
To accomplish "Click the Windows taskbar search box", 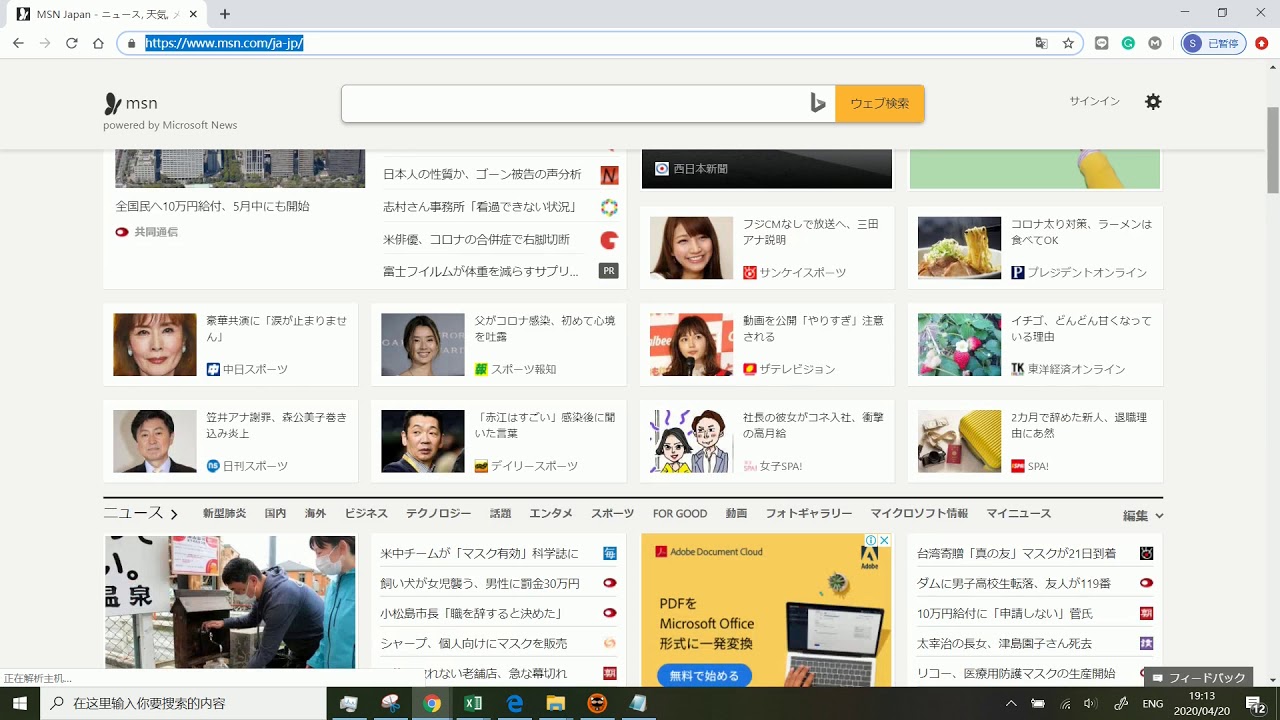I will [x=183, y=703].
